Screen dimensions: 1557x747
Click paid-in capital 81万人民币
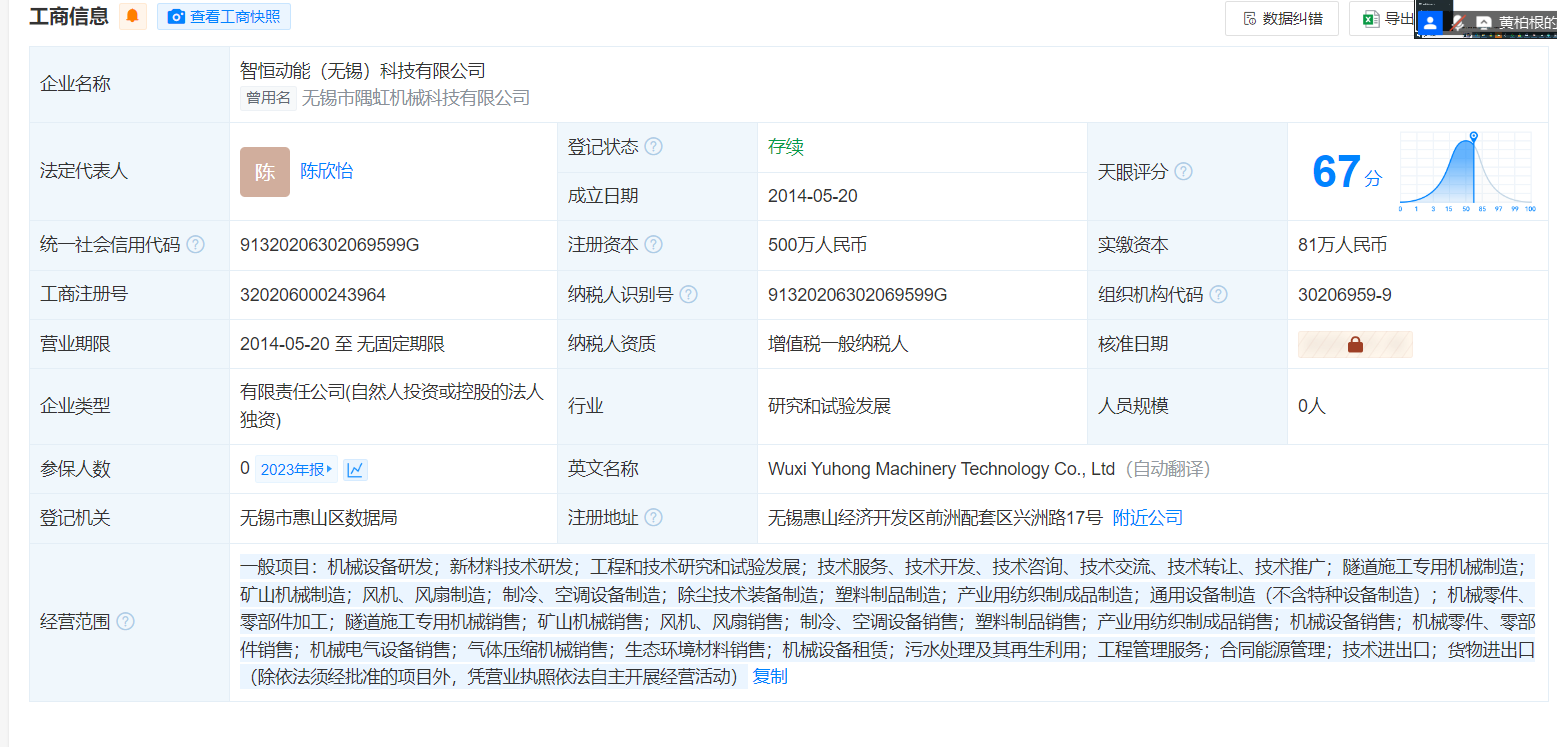click(1342, 245)
